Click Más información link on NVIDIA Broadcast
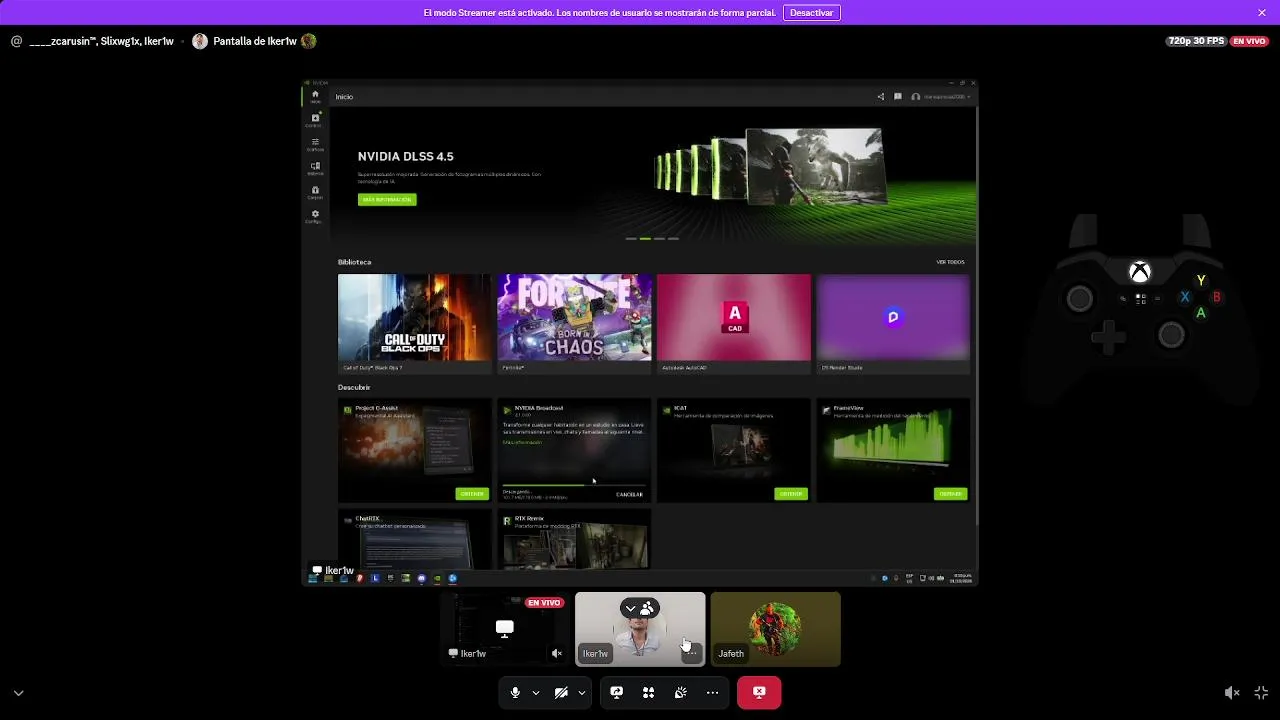This screenshot has height=720, width=1280. pos(522,442)
